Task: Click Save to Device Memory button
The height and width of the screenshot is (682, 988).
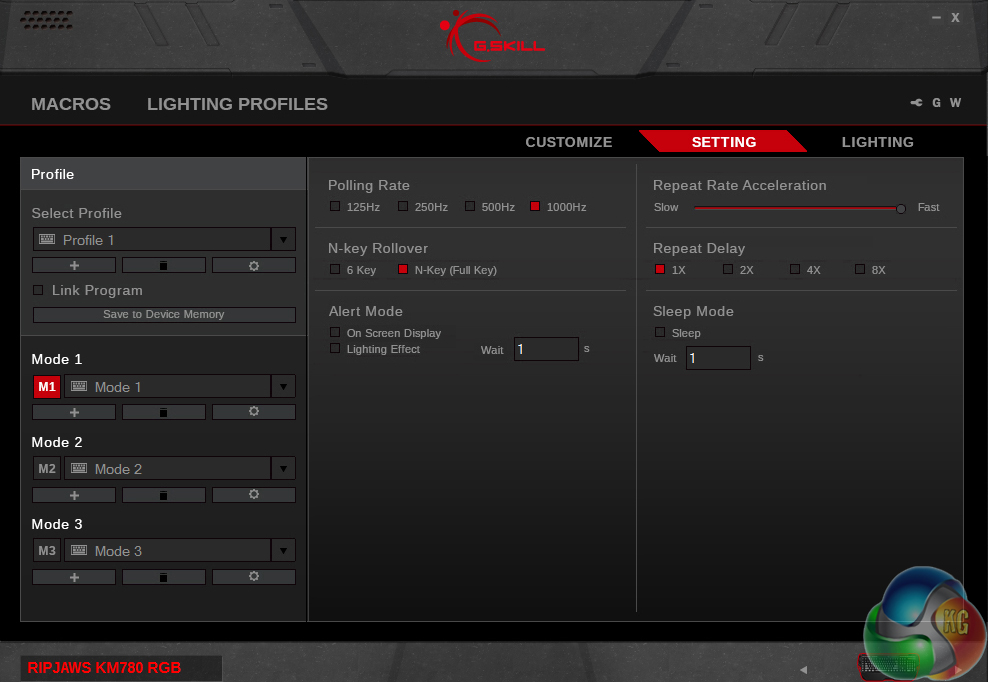Action: 164,315
